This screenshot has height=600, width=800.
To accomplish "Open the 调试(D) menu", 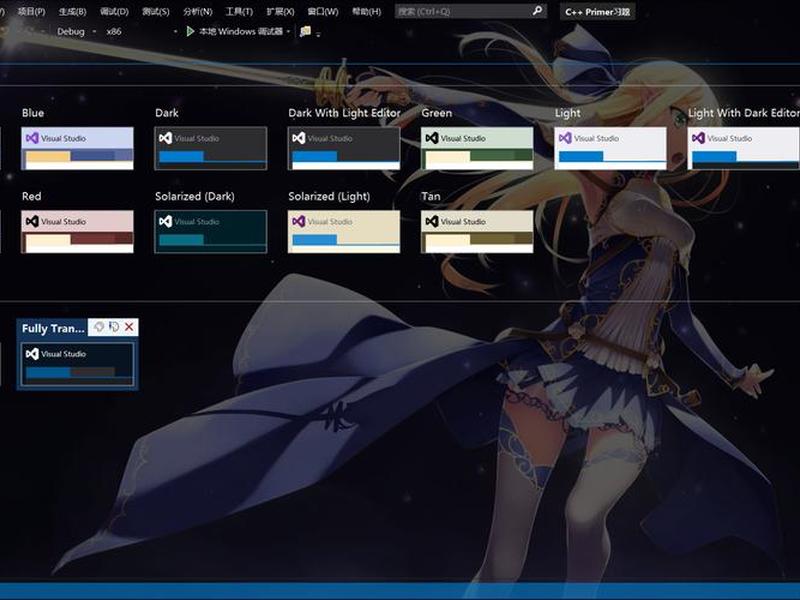I will pyautogui.click(x=114, y=11).
